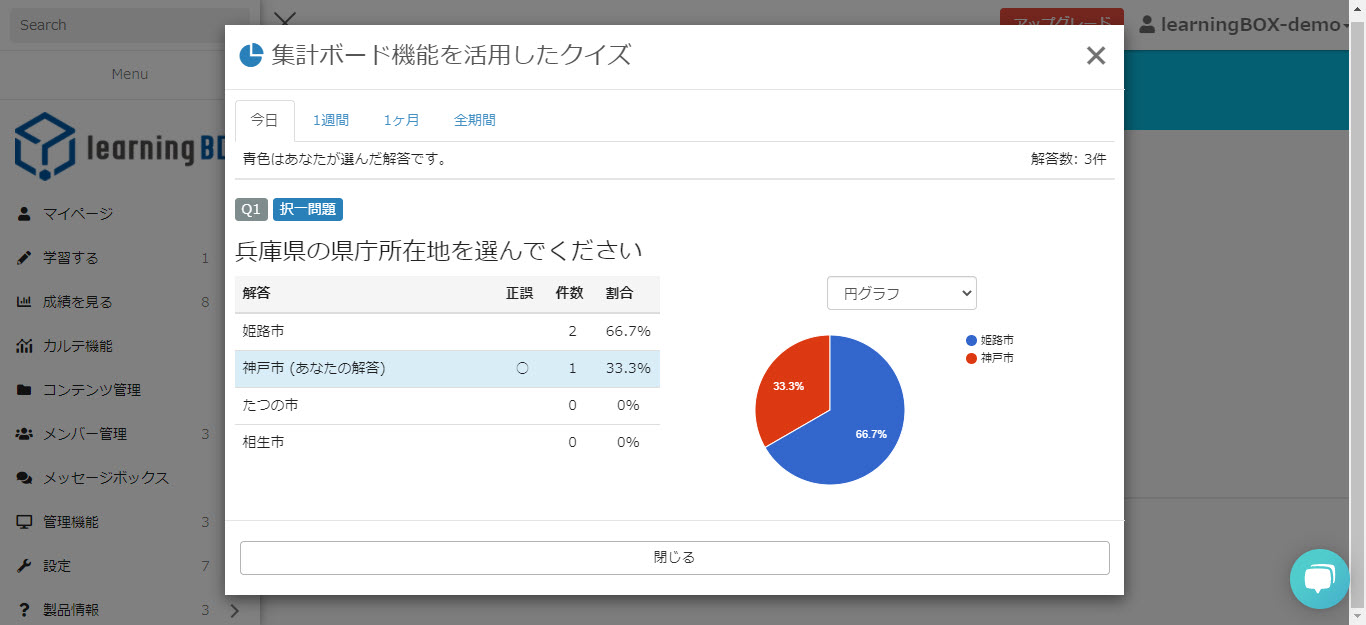Close the dialog with the X button
Viewport: 1366px width, 625px height.
pos(1095,56)
